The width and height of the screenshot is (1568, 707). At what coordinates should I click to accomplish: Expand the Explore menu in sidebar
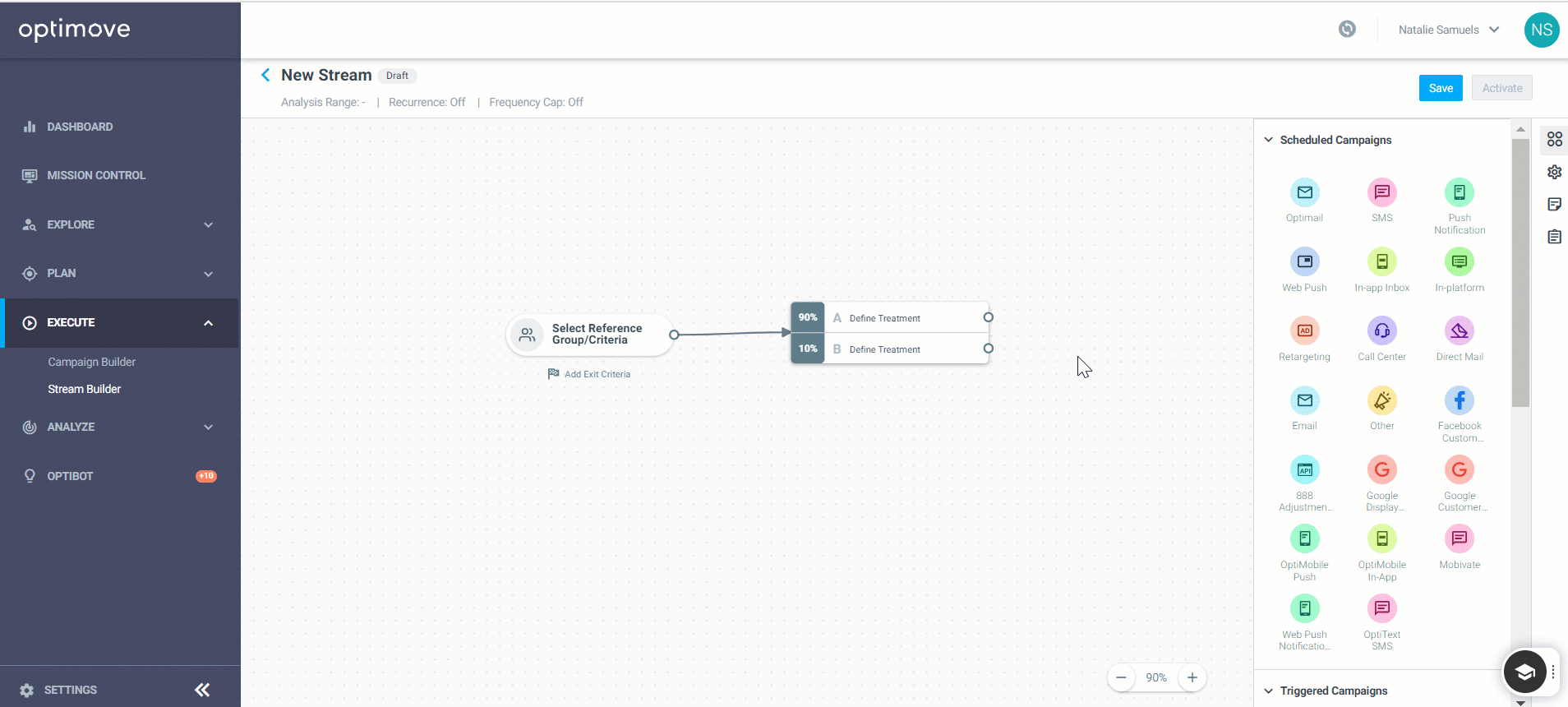[119, 224]
